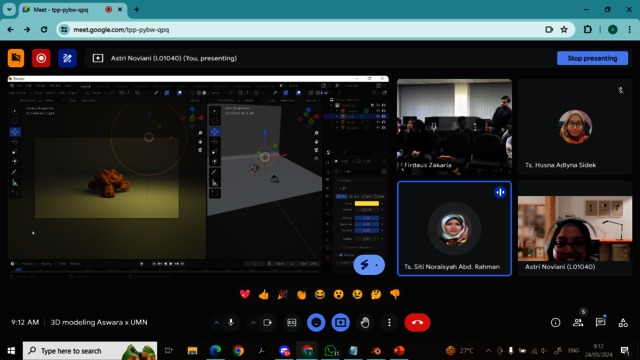This screenshot has width=640, height=360.
Task: Click the orange camera-off extension icon
Action: [16, 58]
